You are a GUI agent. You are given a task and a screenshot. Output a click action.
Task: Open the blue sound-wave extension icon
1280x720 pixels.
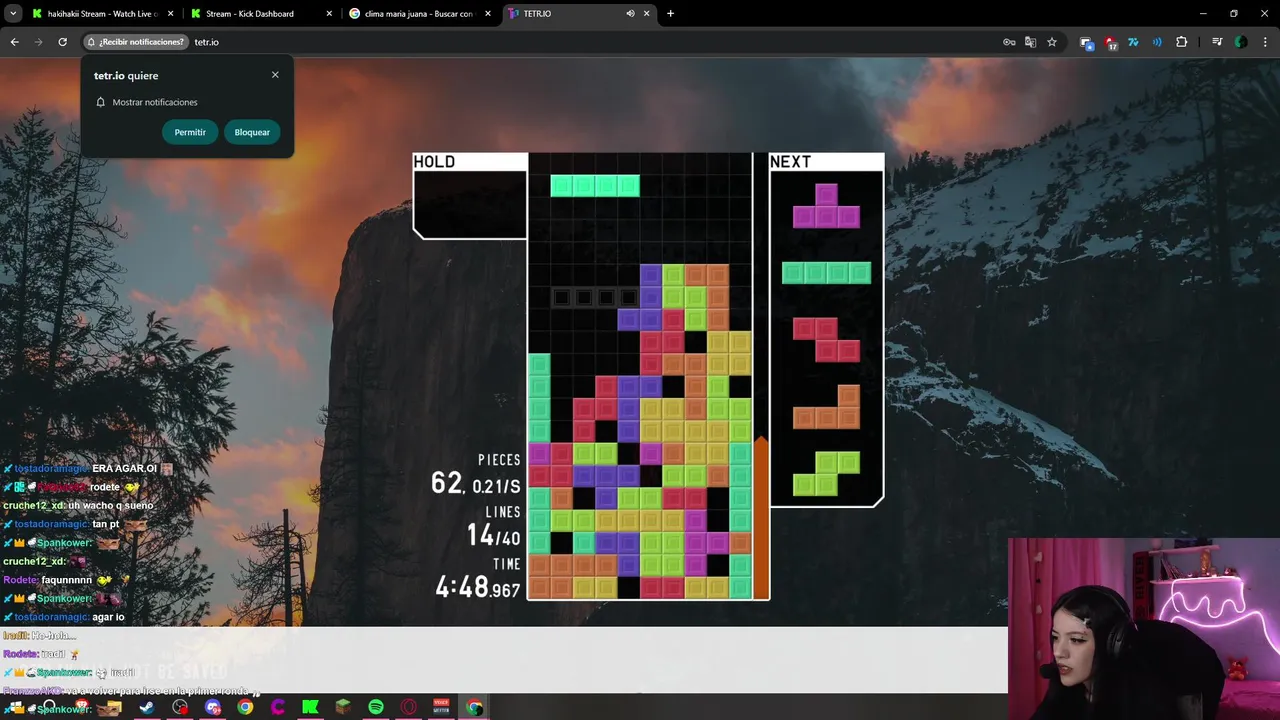click(1157, 42)
